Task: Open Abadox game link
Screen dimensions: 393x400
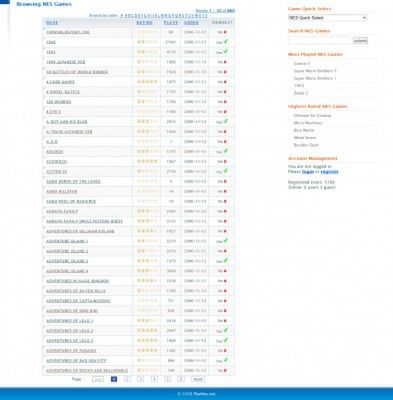Action: coord(55,152)
